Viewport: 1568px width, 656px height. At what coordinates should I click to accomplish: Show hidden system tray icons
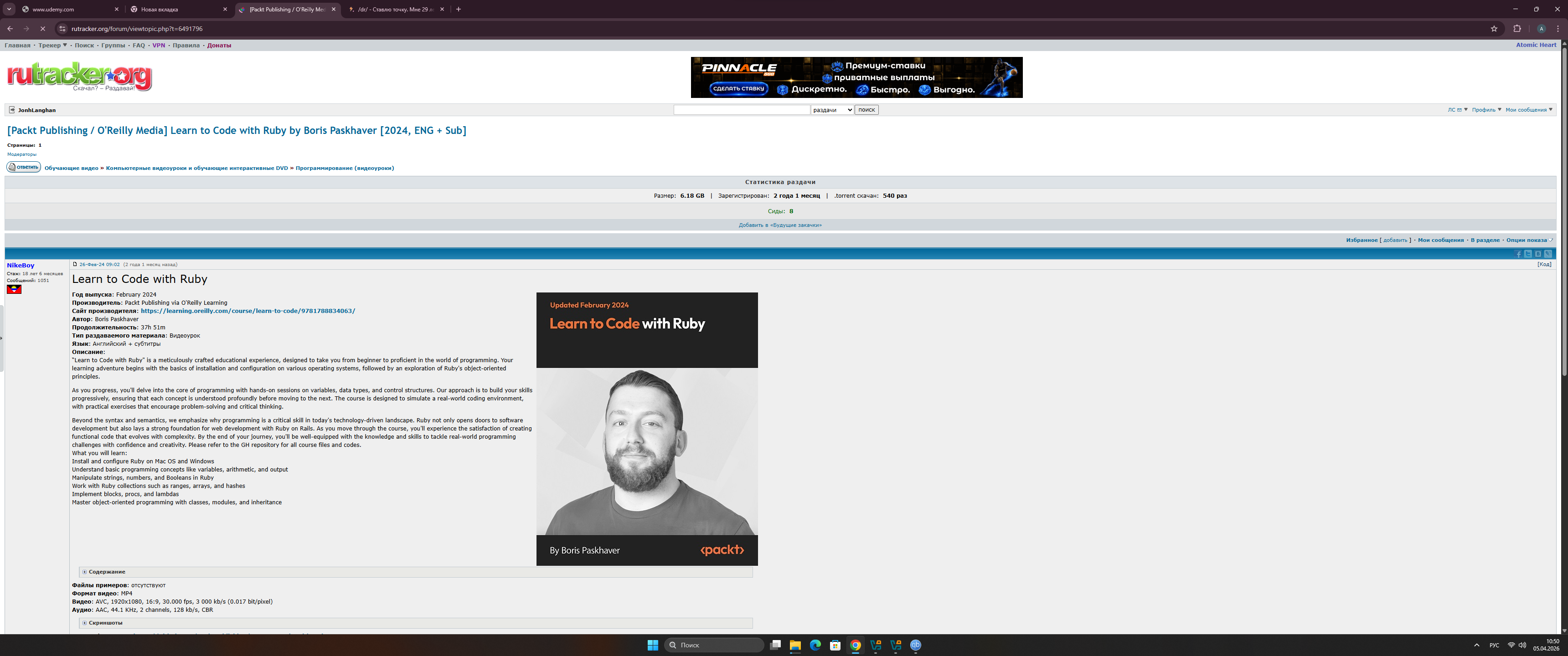1476,645
